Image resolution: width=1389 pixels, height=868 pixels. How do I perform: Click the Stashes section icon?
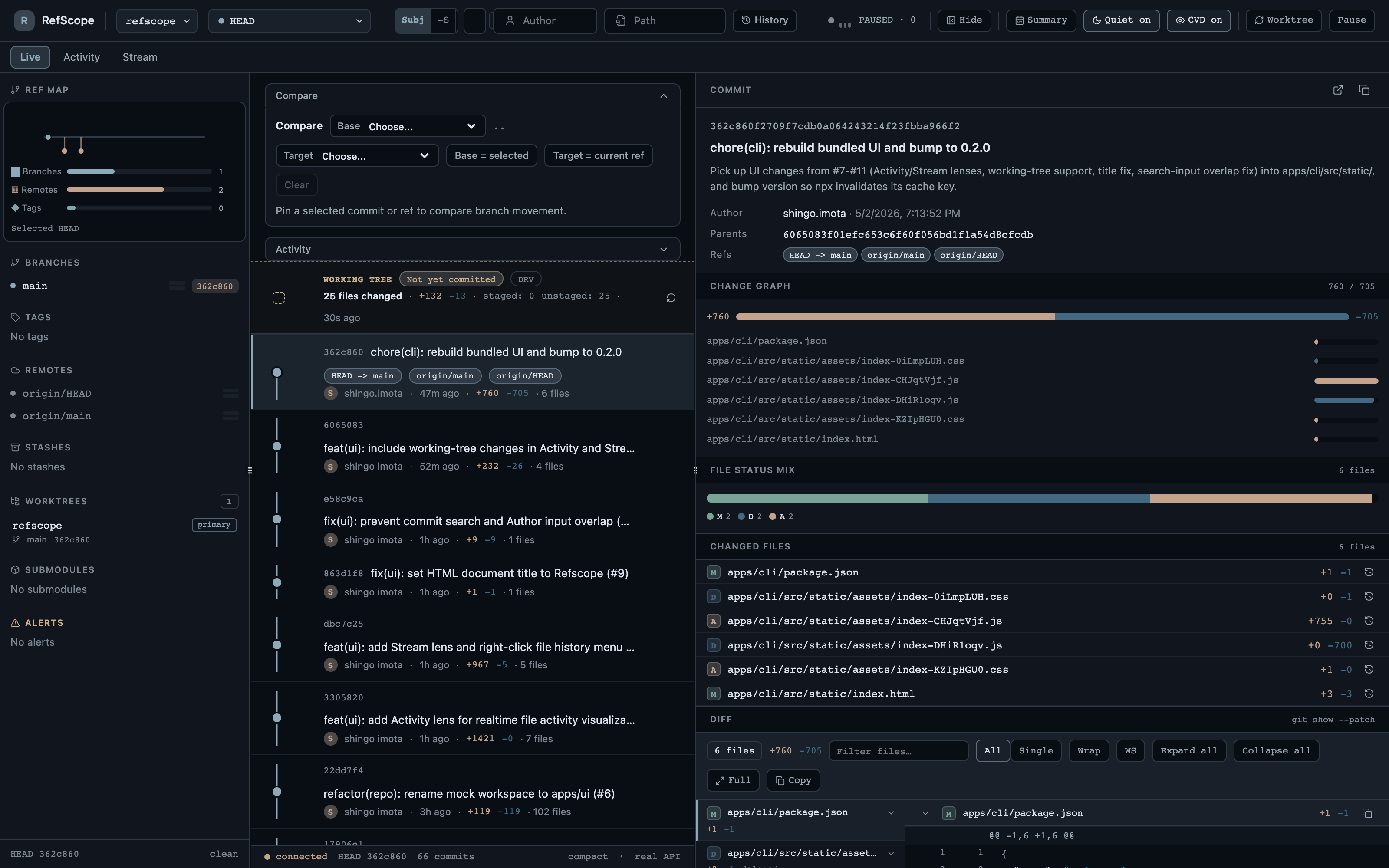pyautogui.click(x=16, y=447)
